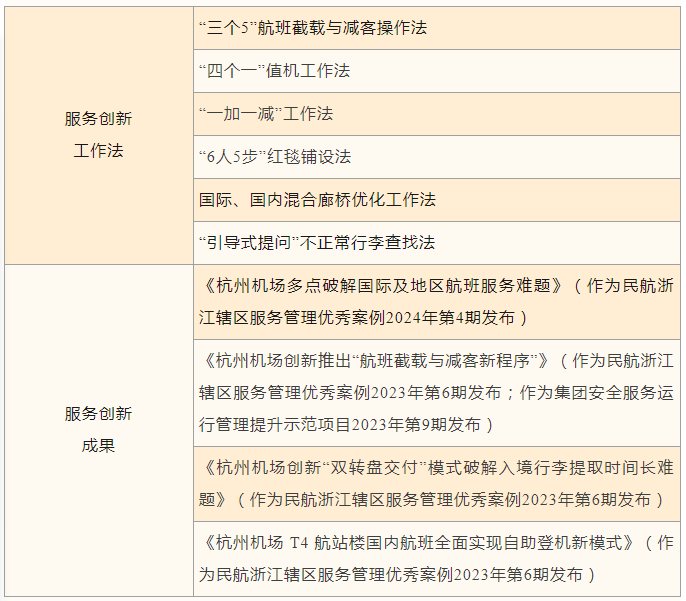Click the 服务创新成果 header cell
The image size is (686, 601).
pos(99,430)
